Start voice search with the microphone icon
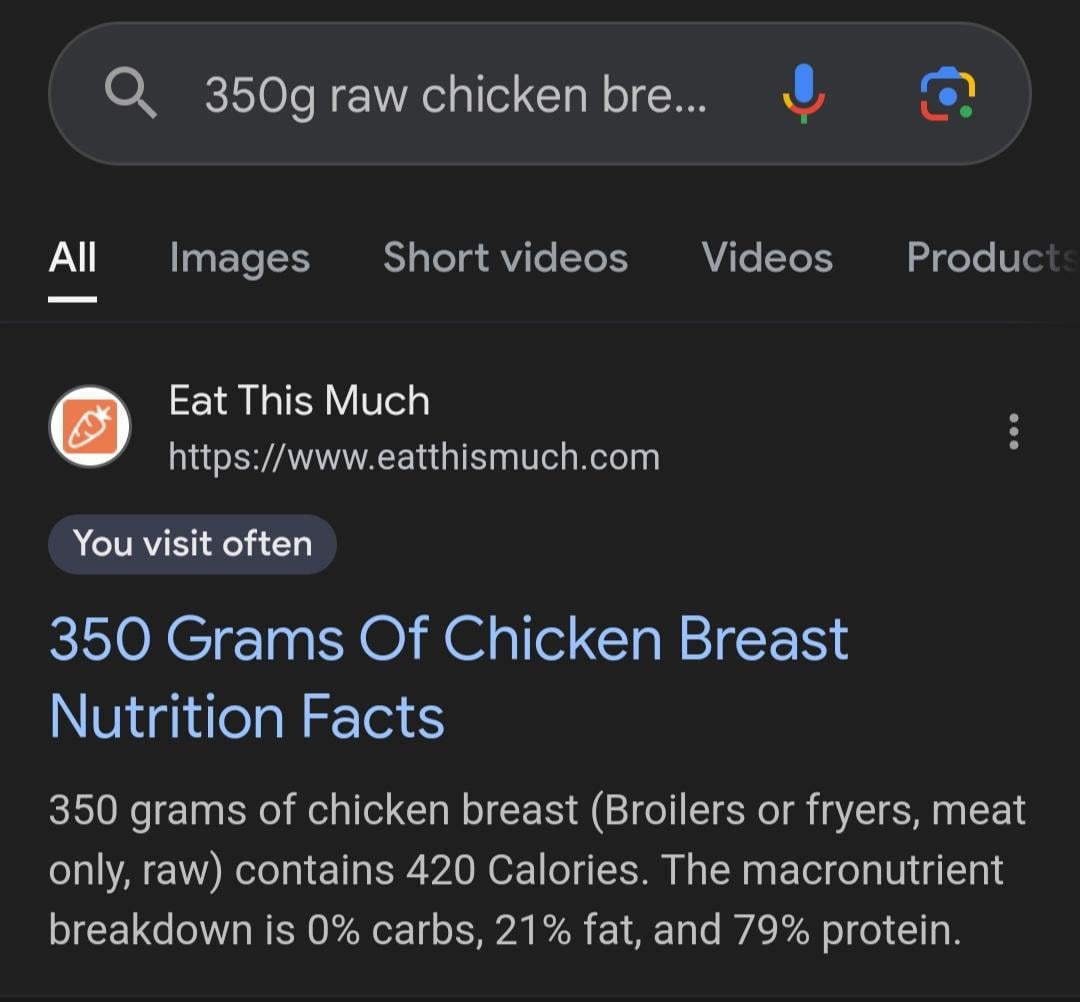 pyautogui.click(x=803, y=94)
